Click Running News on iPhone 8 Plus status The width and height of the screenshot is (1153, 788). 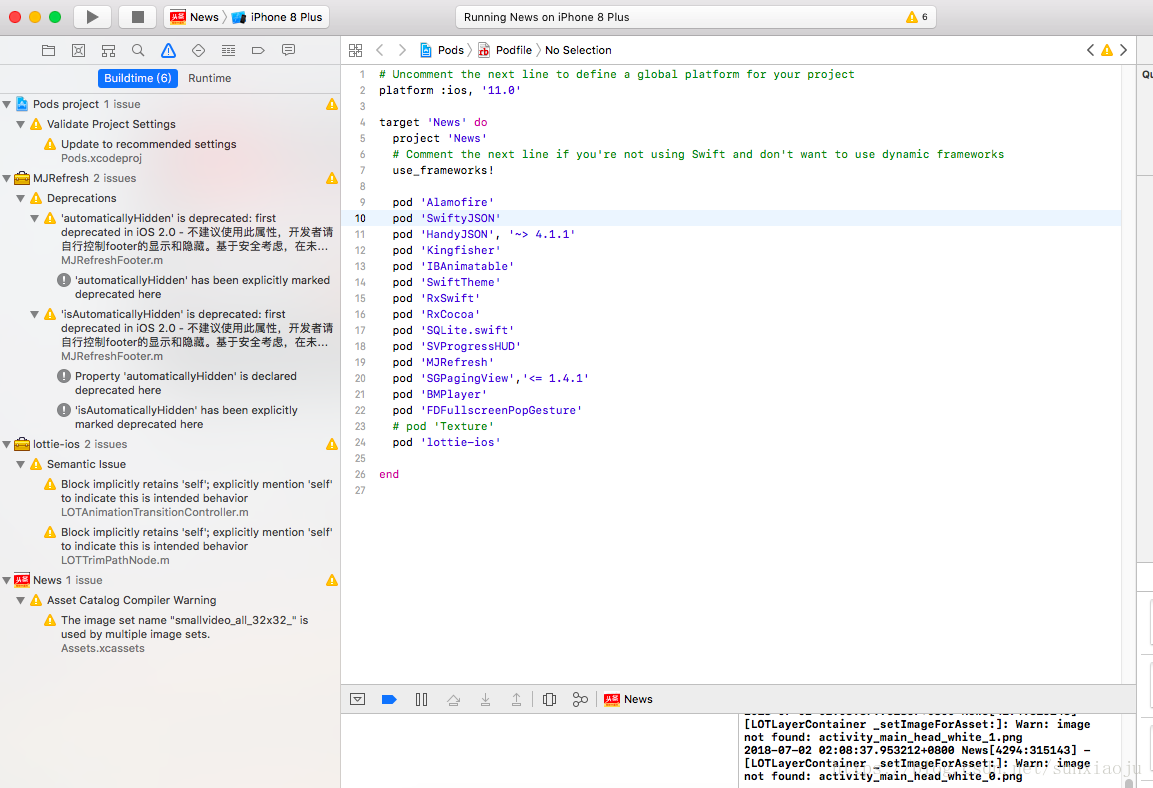tap(546, 17)
